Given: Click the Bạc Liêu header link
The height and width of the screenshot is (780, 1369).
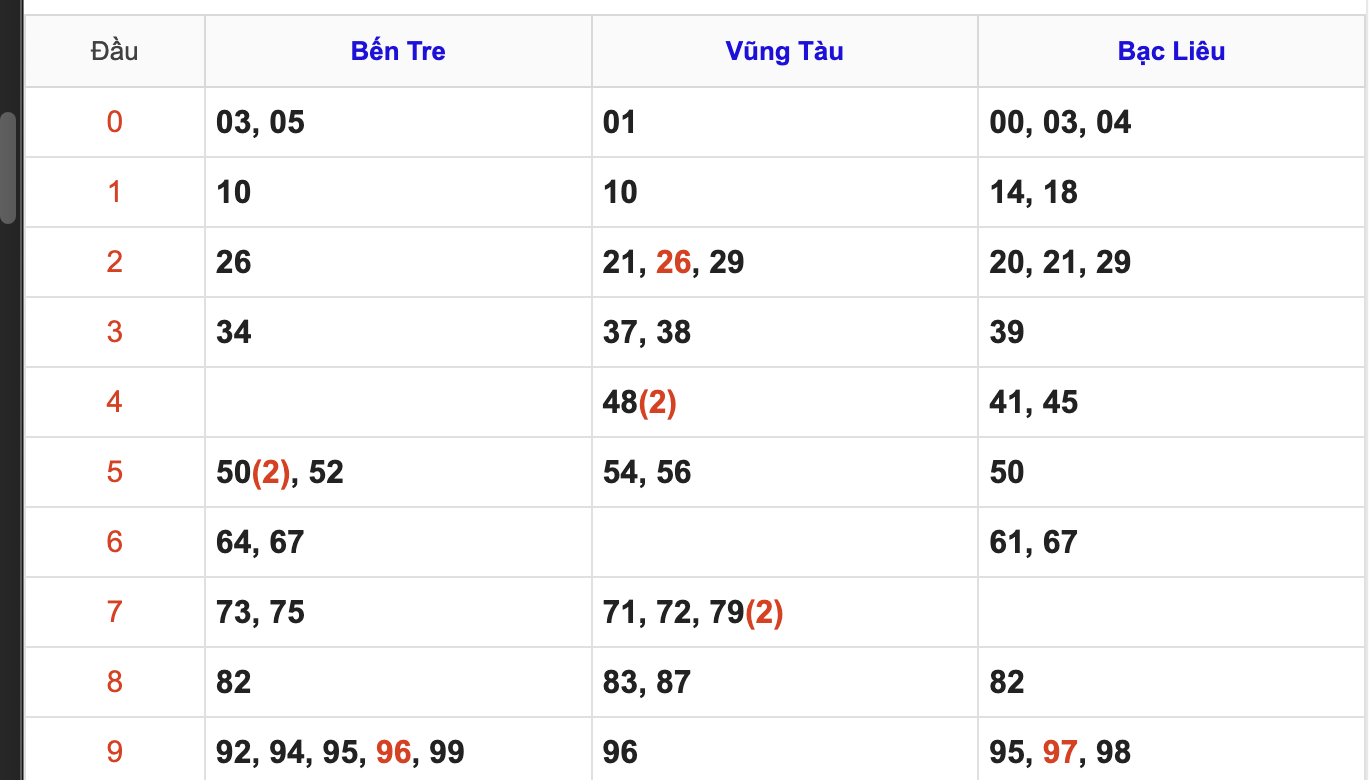Looking at the screenshot, I should coord(1171,51).
